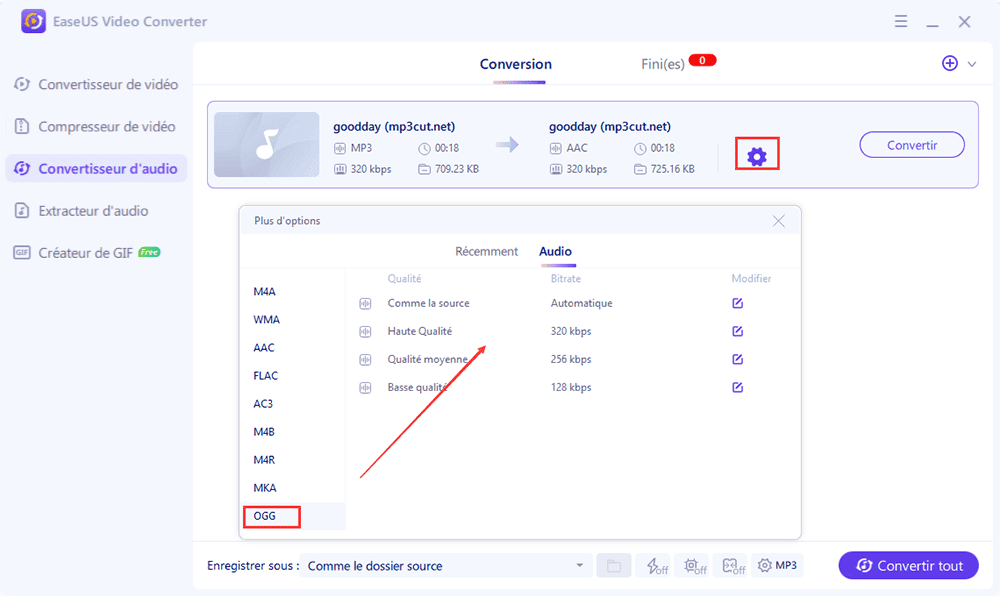Toggle high-speed conversion lightning option
This screenshot has height=596, width=1000.
656,566
